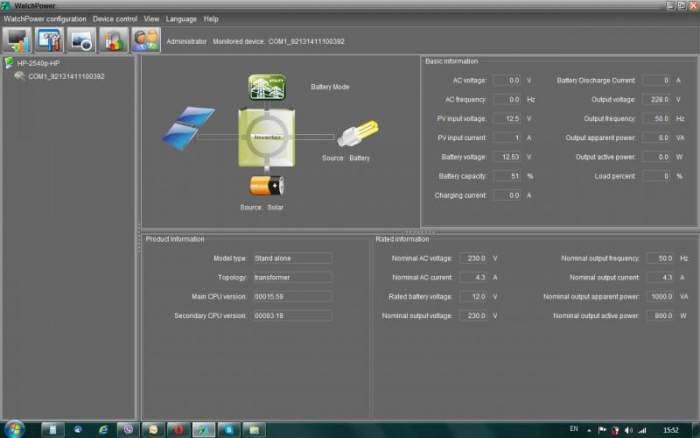Click the Charging current value field
This screenshot has width=700, height=438.
[507, 196]
